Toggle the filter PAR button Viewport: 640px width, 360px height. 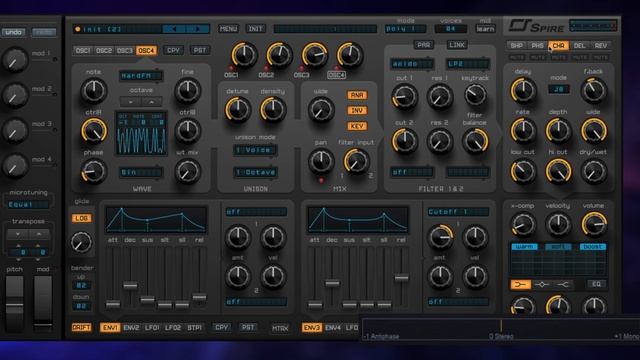pos(424,45)
